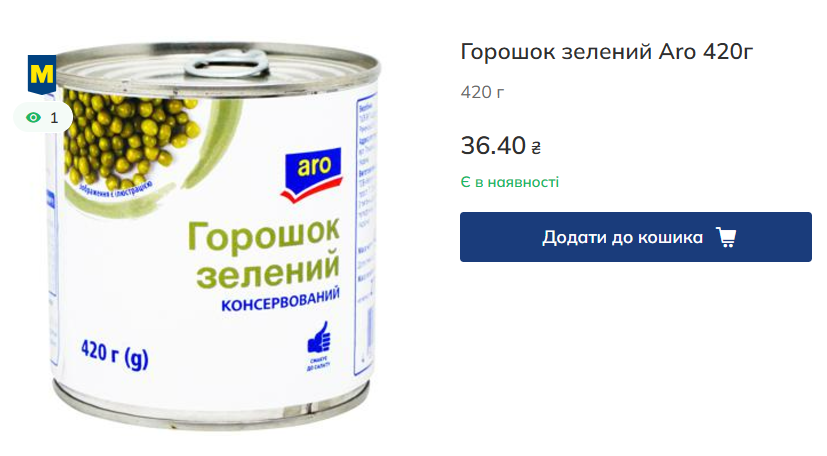Click the 36.40 price value
Screen dimensions: 827x456
pyautogui.click(x=493, y=145)
